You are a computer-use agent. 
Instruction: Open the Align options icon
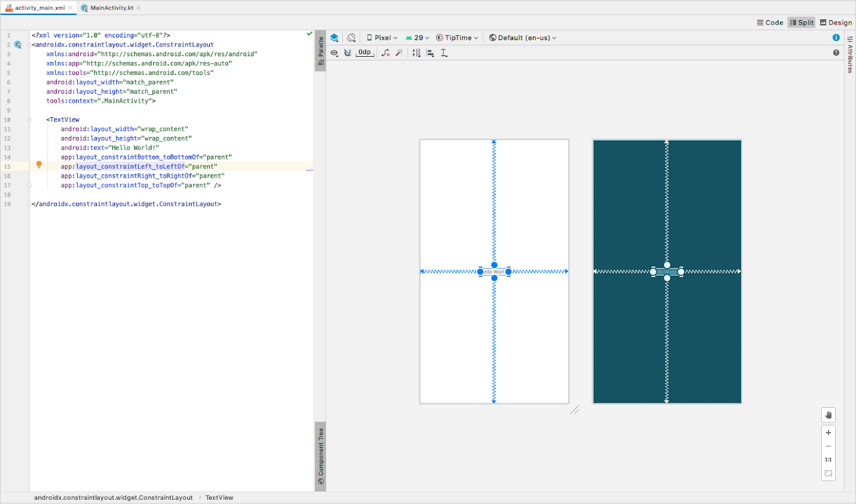click(x=430, y=53)
